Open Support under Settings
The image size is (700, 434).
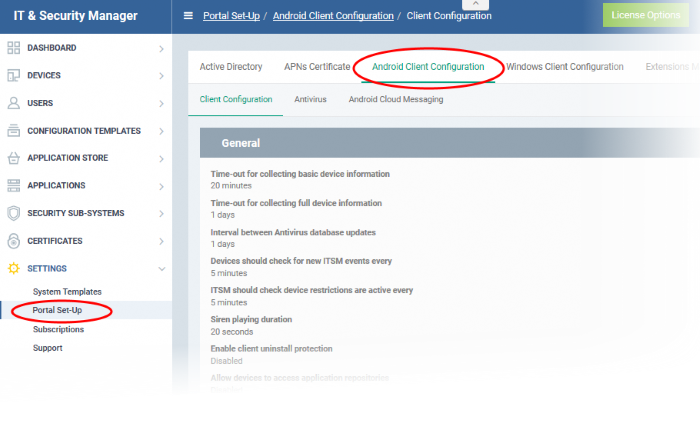pos(48,348)
